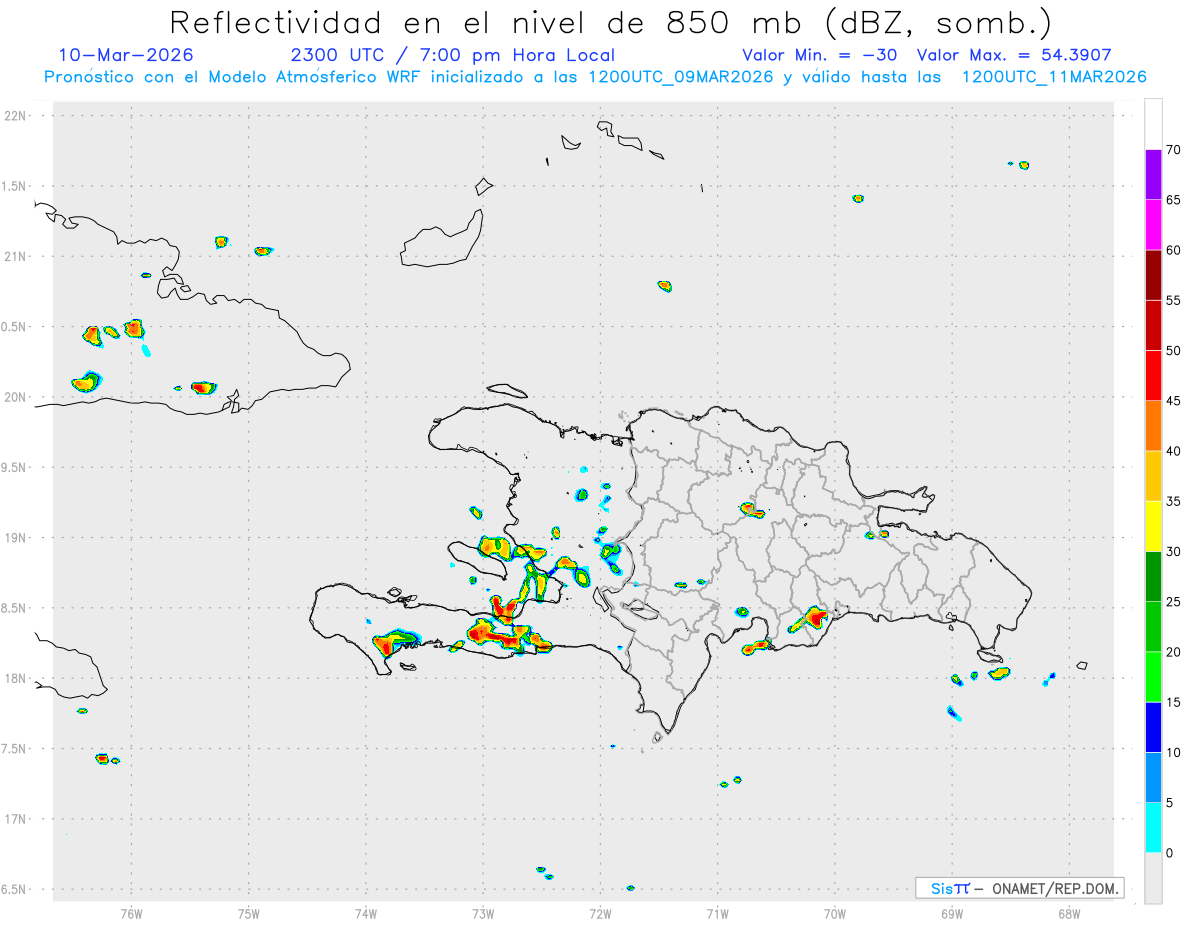This screenshot has width=1200, height=927.
Task: Click the '70' colorbar label
Action: point(1174,150)
